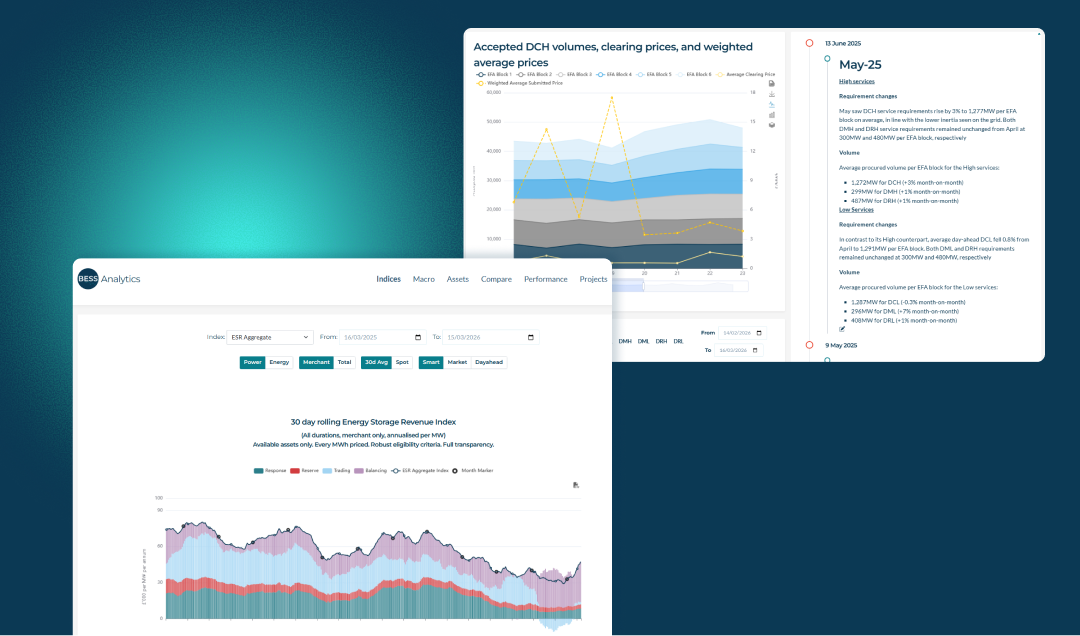Toggle Trading series in revenue legend

(337, 471)
